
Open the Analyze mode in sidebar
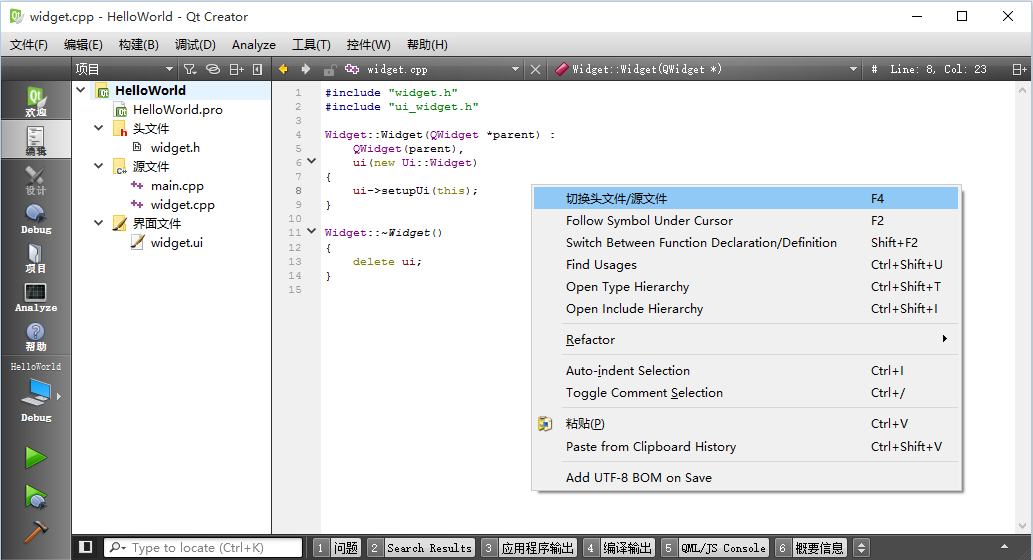[36, 296]
